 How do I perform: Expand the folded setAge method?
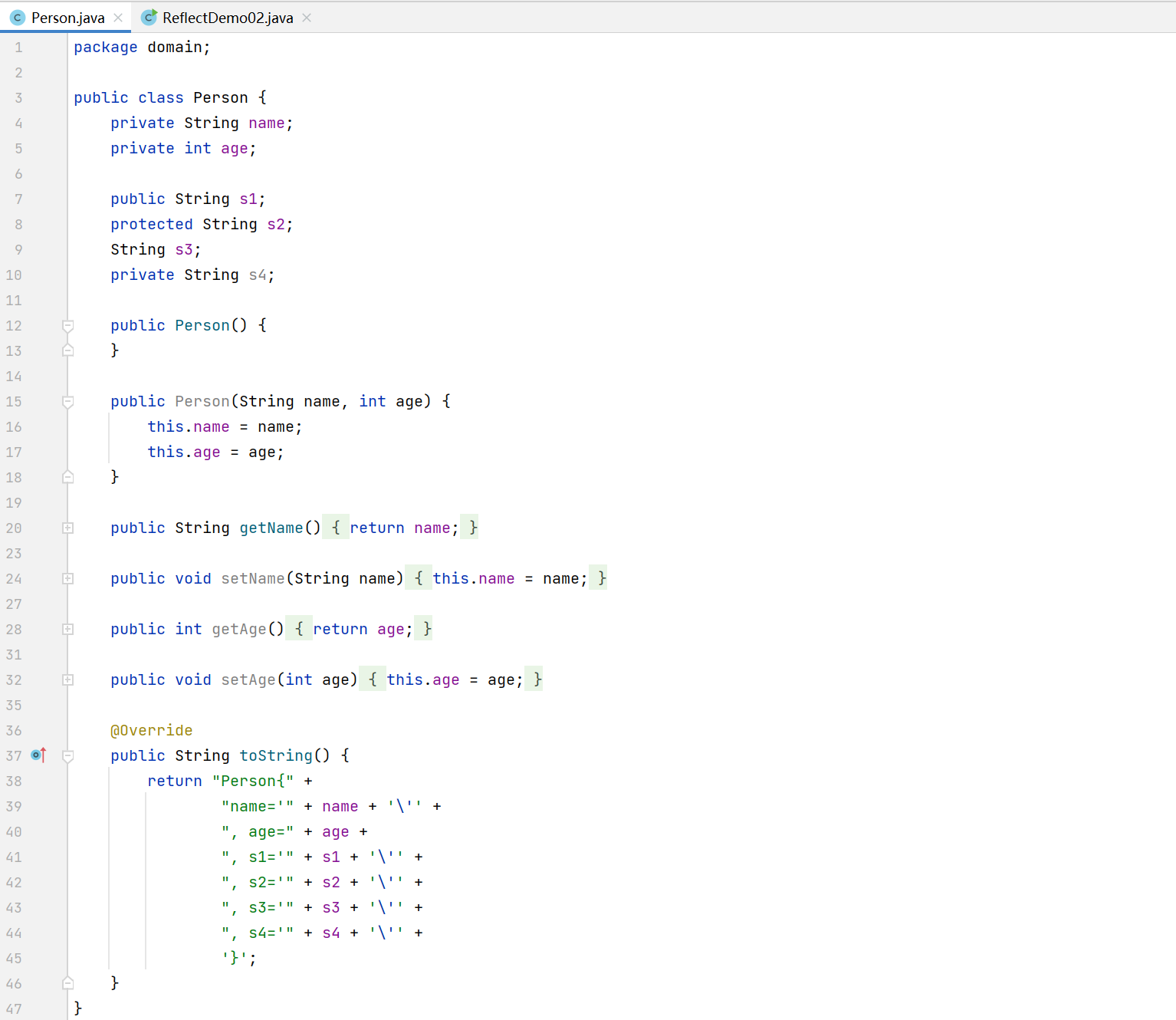pyautogui.click(x=68, y=679)
